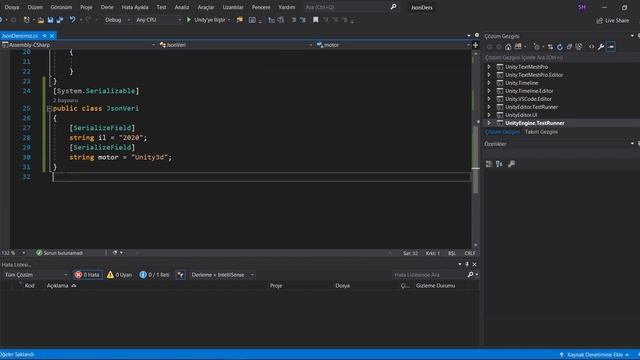Click Kaynak Denetimine Ekle in status bar
Image resolution: width=640 pixels, height=360 pixels.
595,355
